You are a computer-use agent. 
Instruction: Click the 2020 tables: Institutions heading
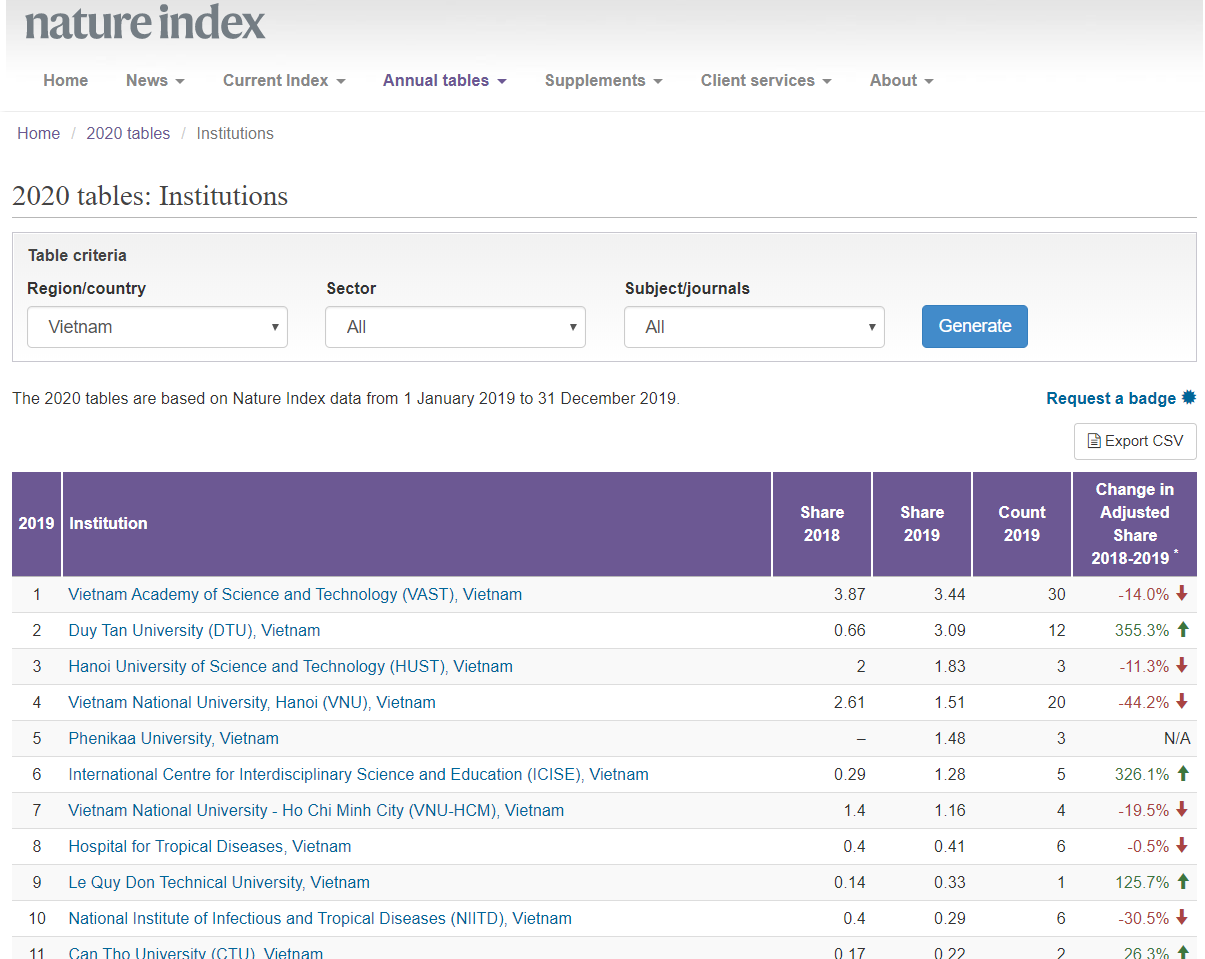pyautogui.click(x=150, y=196)
